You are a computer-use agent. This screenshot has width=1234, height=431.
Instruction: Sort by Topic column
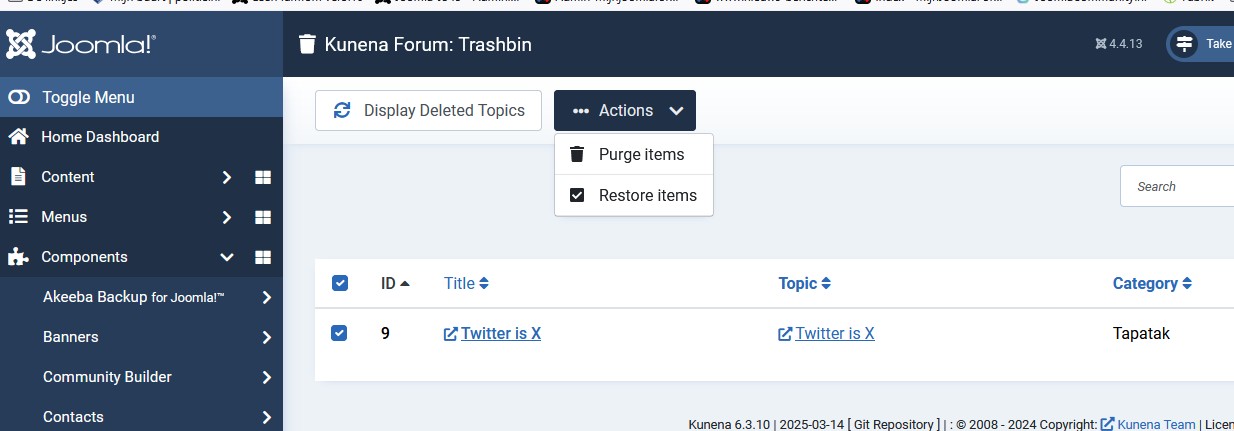[x=804, y=283]
